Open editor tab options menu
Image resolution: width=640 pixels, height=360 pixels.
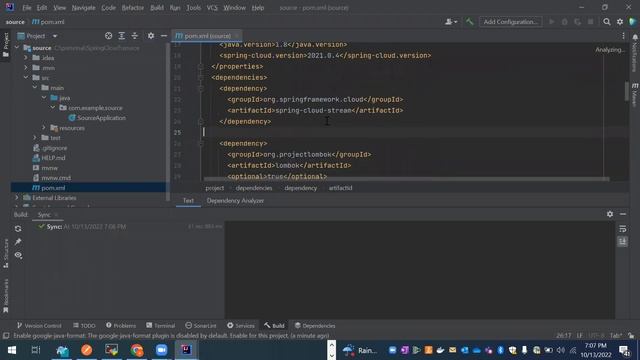[x=623, y=36]
